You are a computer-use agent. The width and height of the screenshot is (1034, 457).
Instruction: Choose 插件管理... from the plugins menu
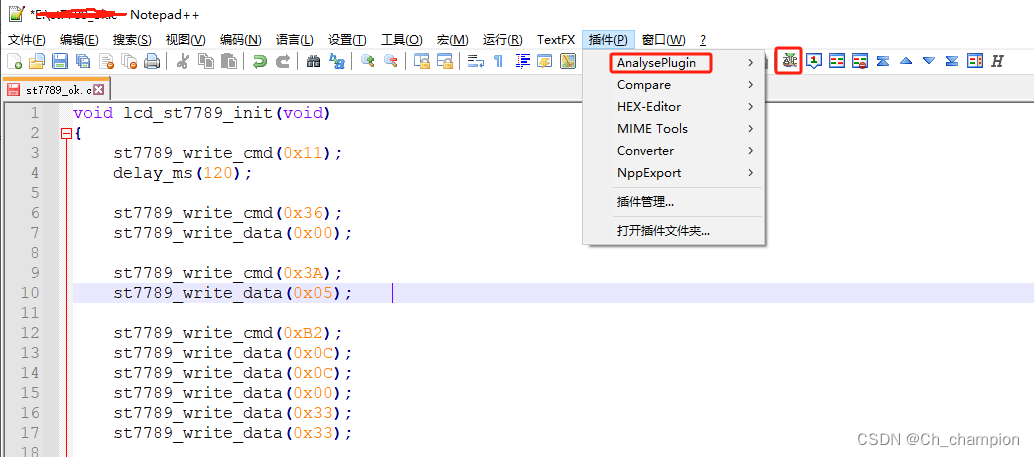pyautogui.click(x=673, y=202)
